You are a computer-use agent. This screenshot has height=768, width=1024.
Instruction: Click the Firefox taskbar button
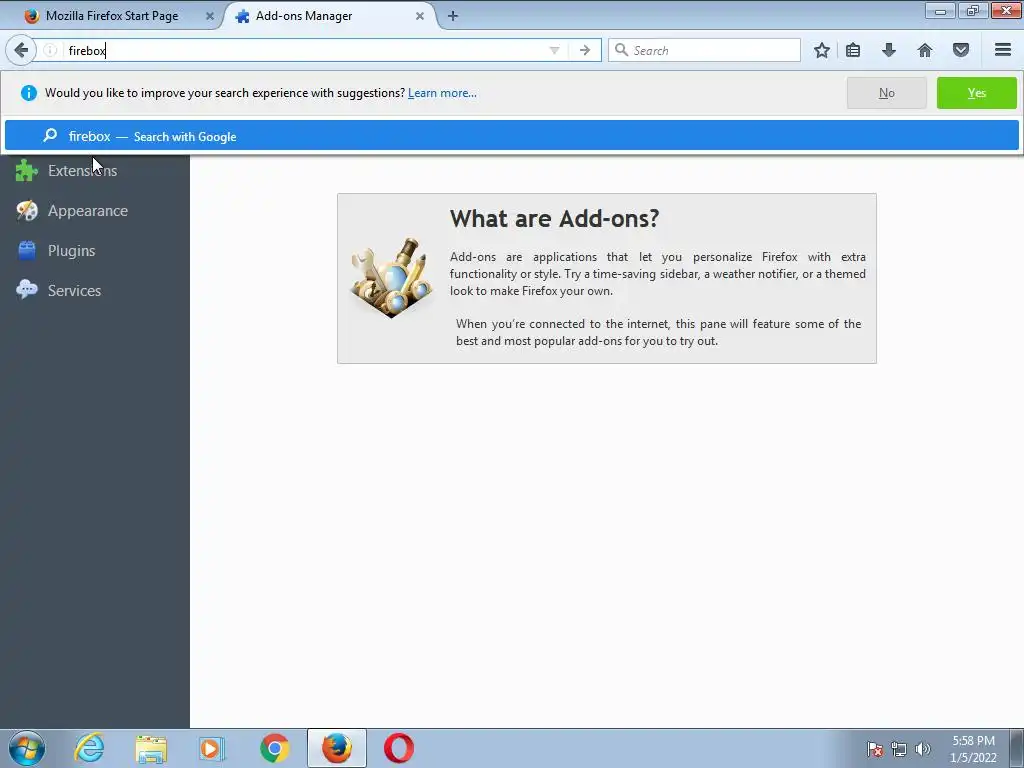[x=337, y=748]
